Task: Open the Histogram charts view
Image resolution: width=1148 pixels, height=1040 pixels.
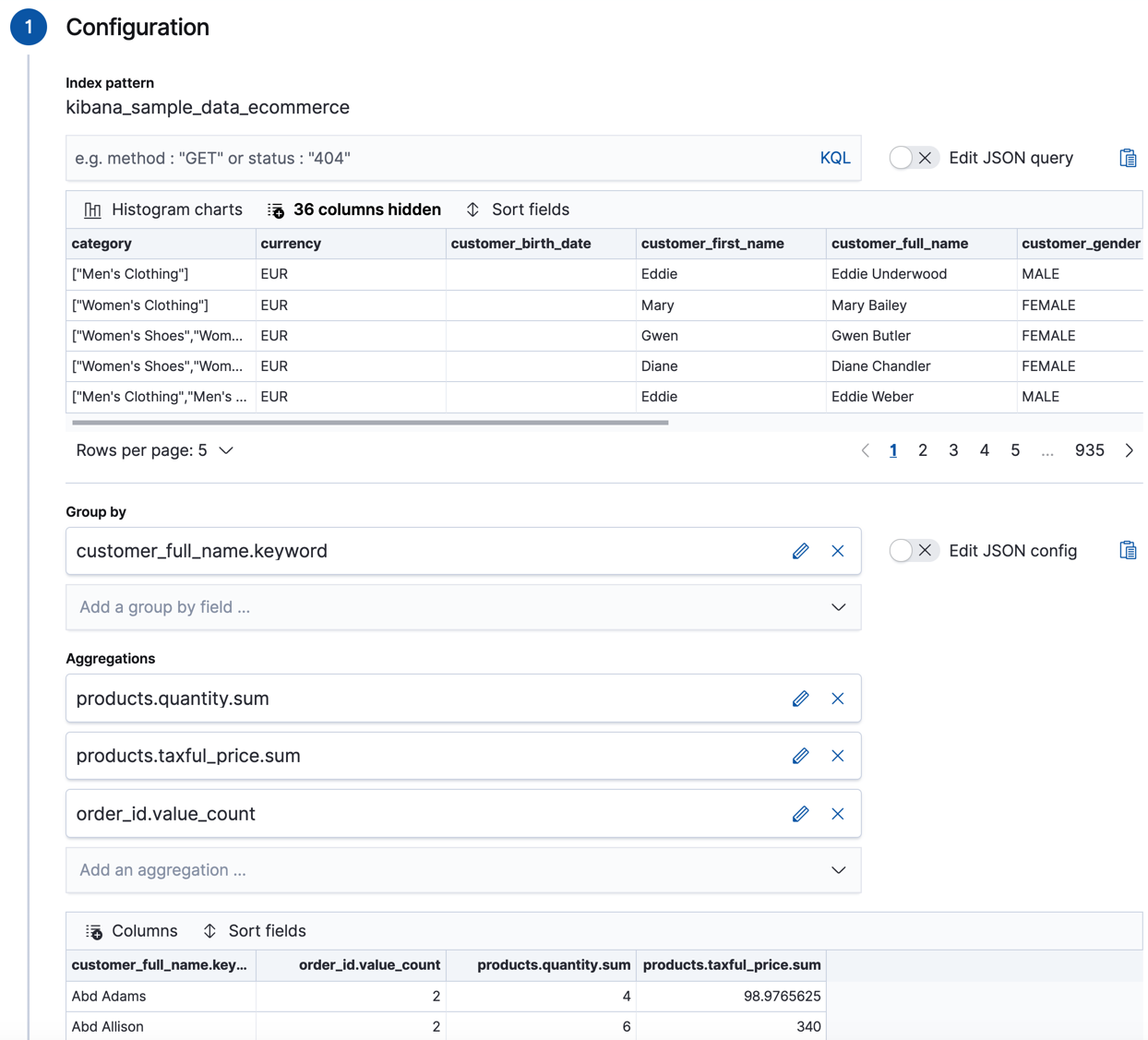Action: tap(162, 209)
